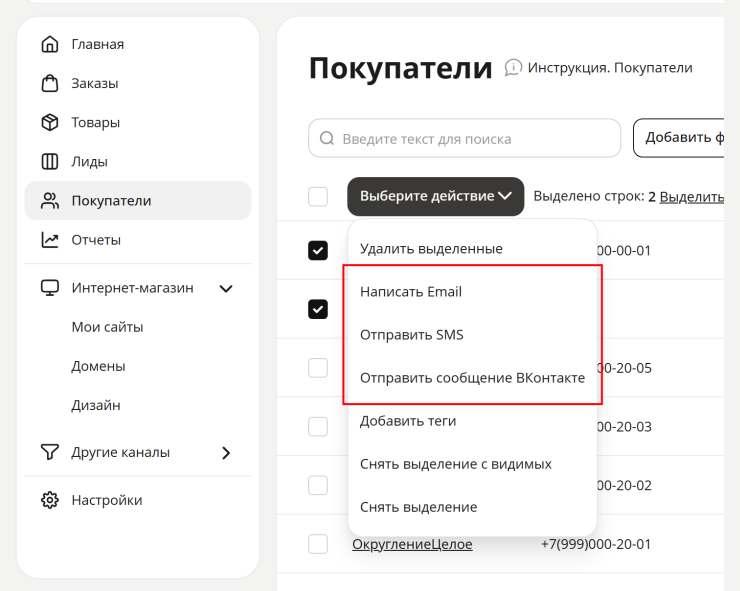
Task: Open Дизайн submenu item
Action: click(x=96, y=405)
